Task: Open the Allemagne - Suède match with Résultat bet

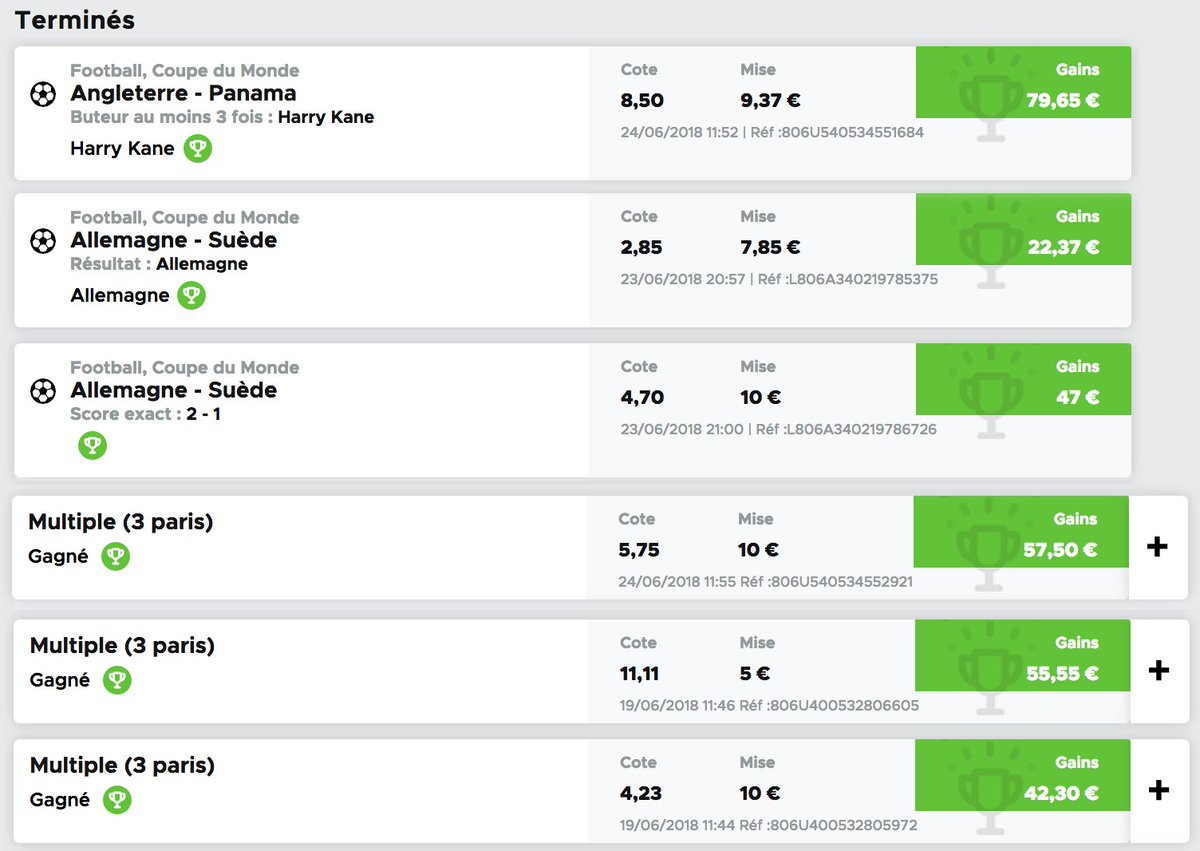Action: [174, 241]
